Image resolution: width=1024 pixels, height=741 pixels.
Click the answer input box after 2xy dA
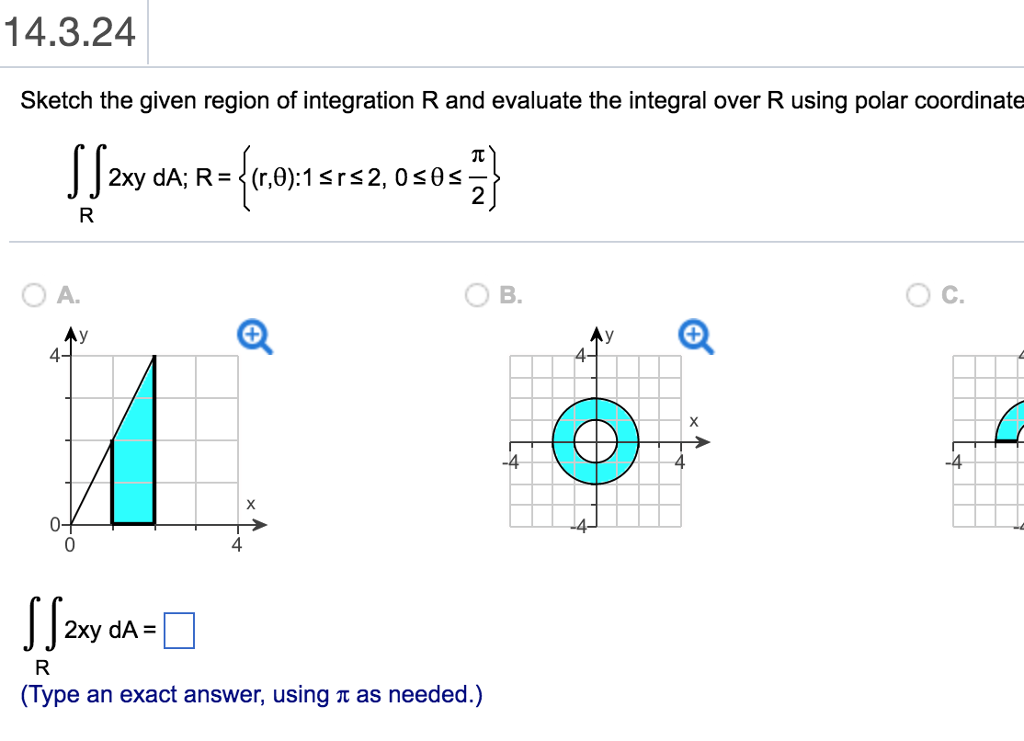(x=180, y=629)
